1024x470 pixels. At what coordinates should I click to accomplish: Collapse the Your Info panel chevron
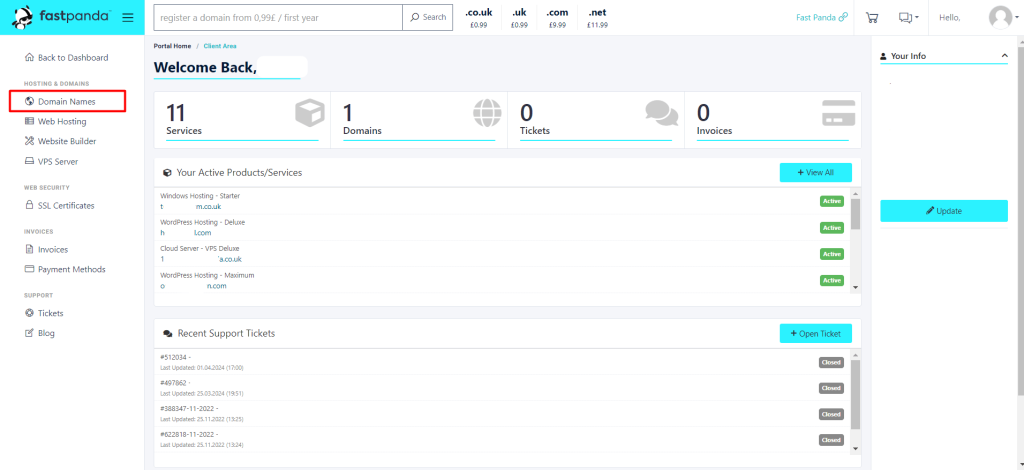[x=1004, y=56]
